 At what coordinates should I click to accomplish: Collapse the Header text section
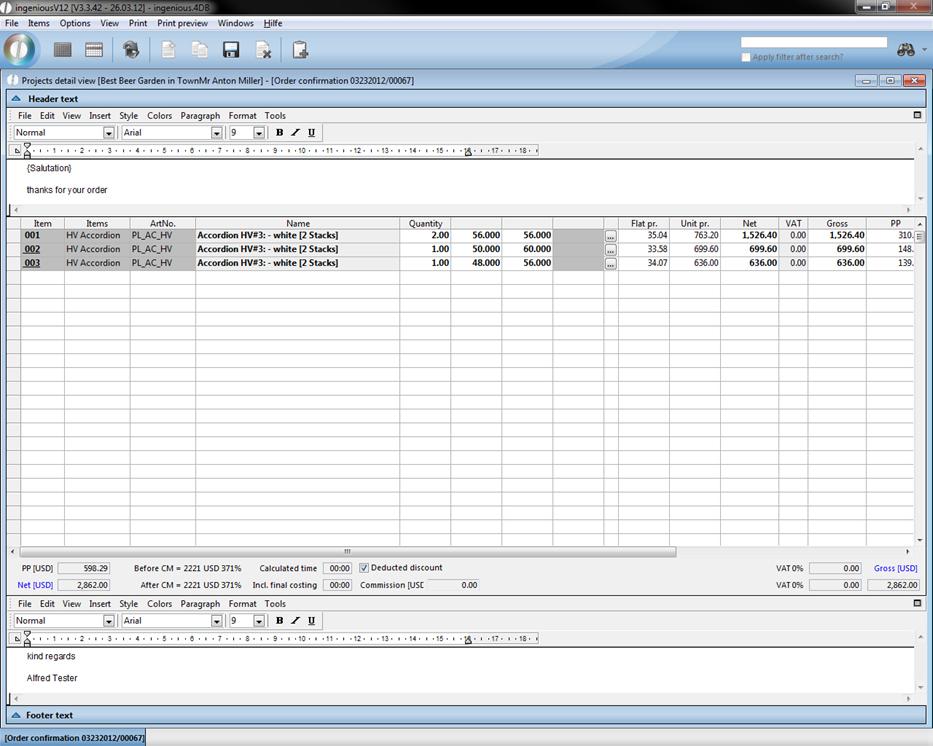coord(15,99)
